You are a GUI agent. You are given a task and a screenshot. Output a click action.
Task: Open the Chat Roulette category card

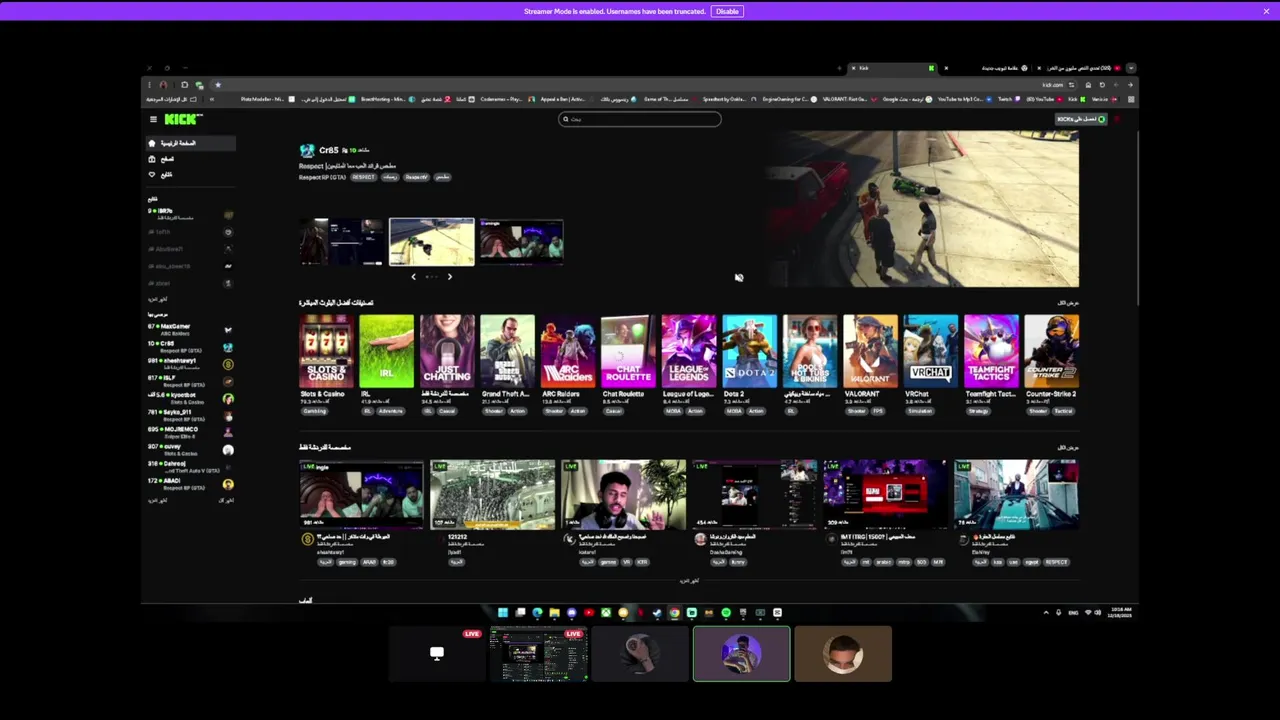(628, 350)
